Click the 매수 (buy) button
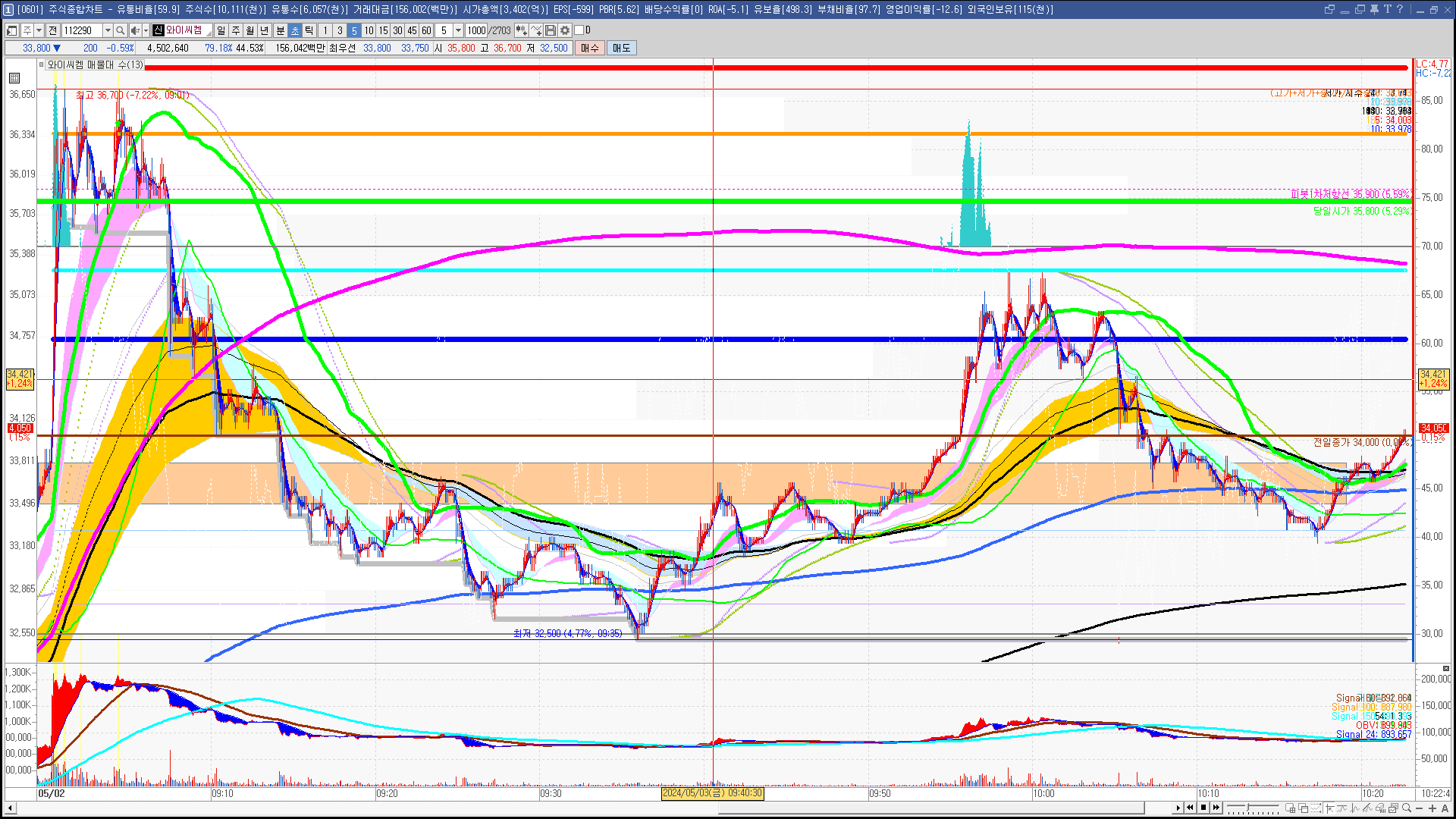 590,48
